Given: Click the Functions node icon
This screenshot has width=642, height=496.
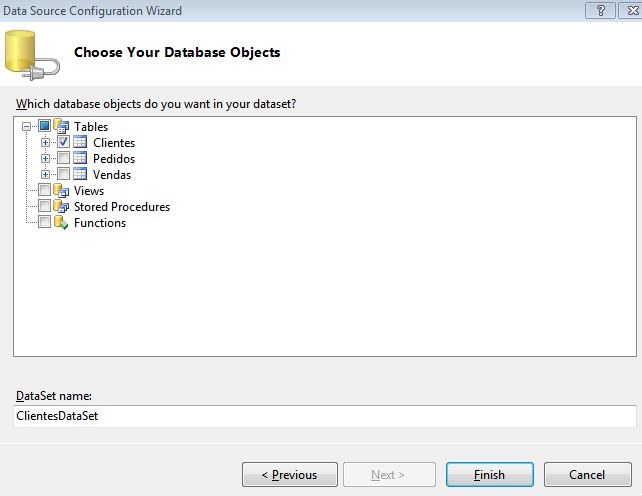Looking at the screenshot, I should 62,223.
